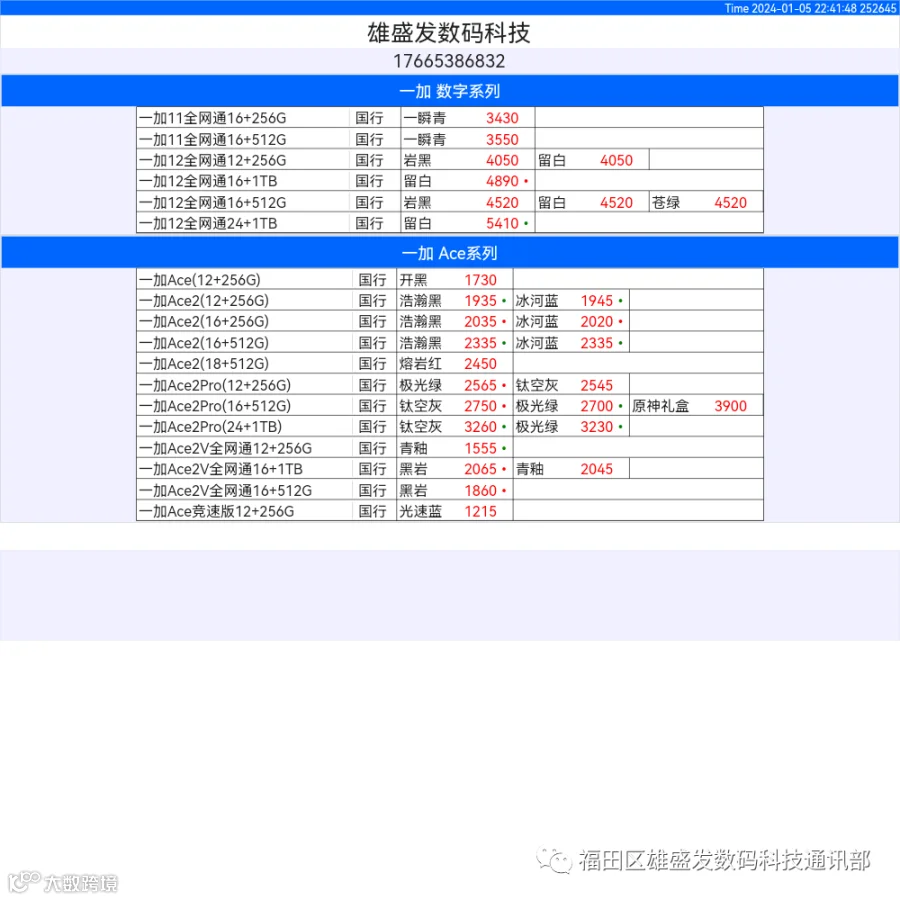This screenshot has height=900, width=900.
Task: Click 浩瀚黑 price 2335
Action: [480, 343]
